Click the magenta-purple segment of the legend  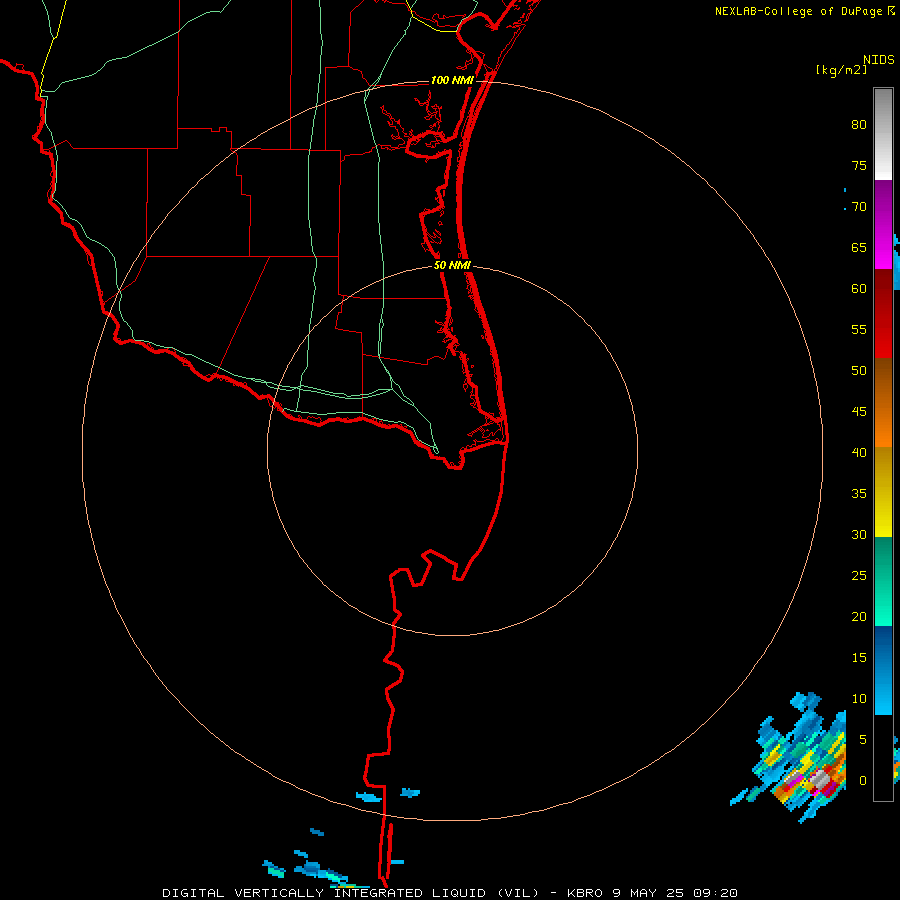tap(883, 224)
